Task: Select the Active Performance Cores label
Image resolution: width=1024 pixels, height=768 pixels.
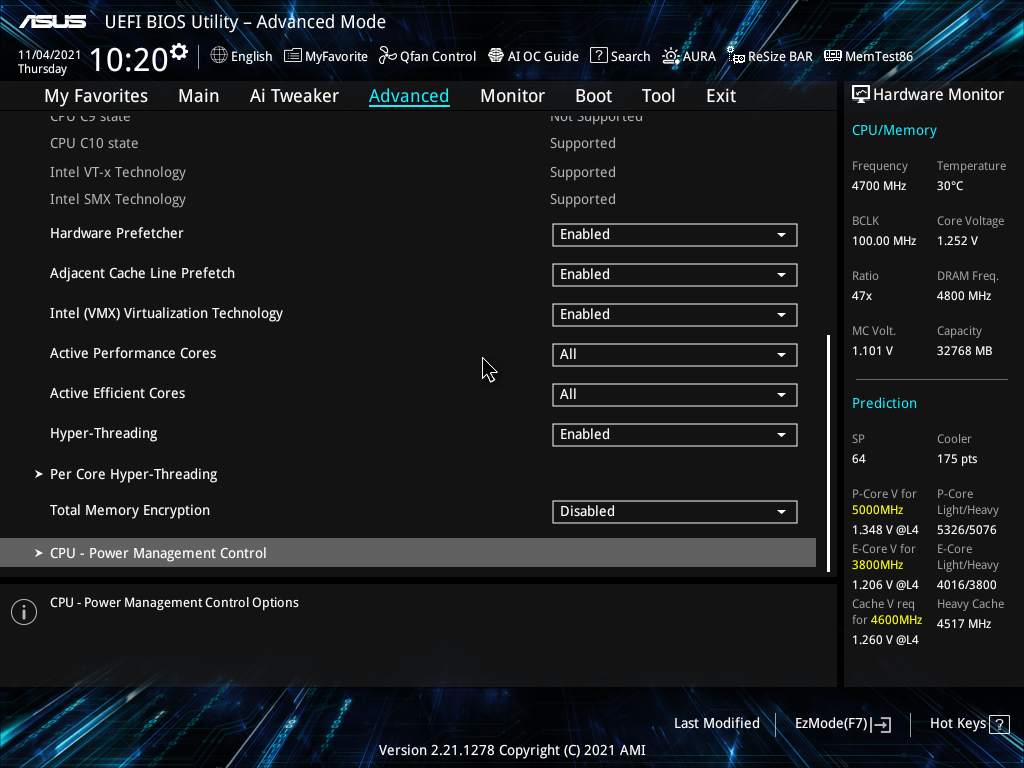Action: 133,353
